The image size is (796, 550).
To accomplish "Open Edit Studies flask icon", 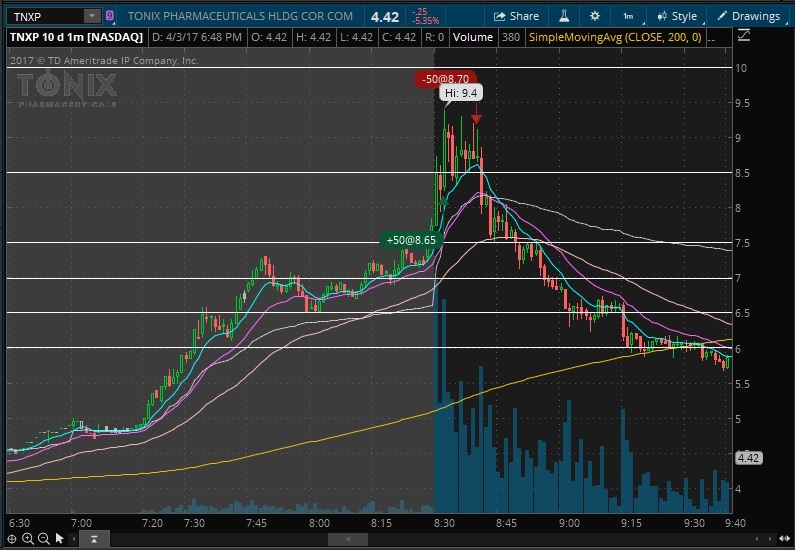I will (x=564, y=16).
